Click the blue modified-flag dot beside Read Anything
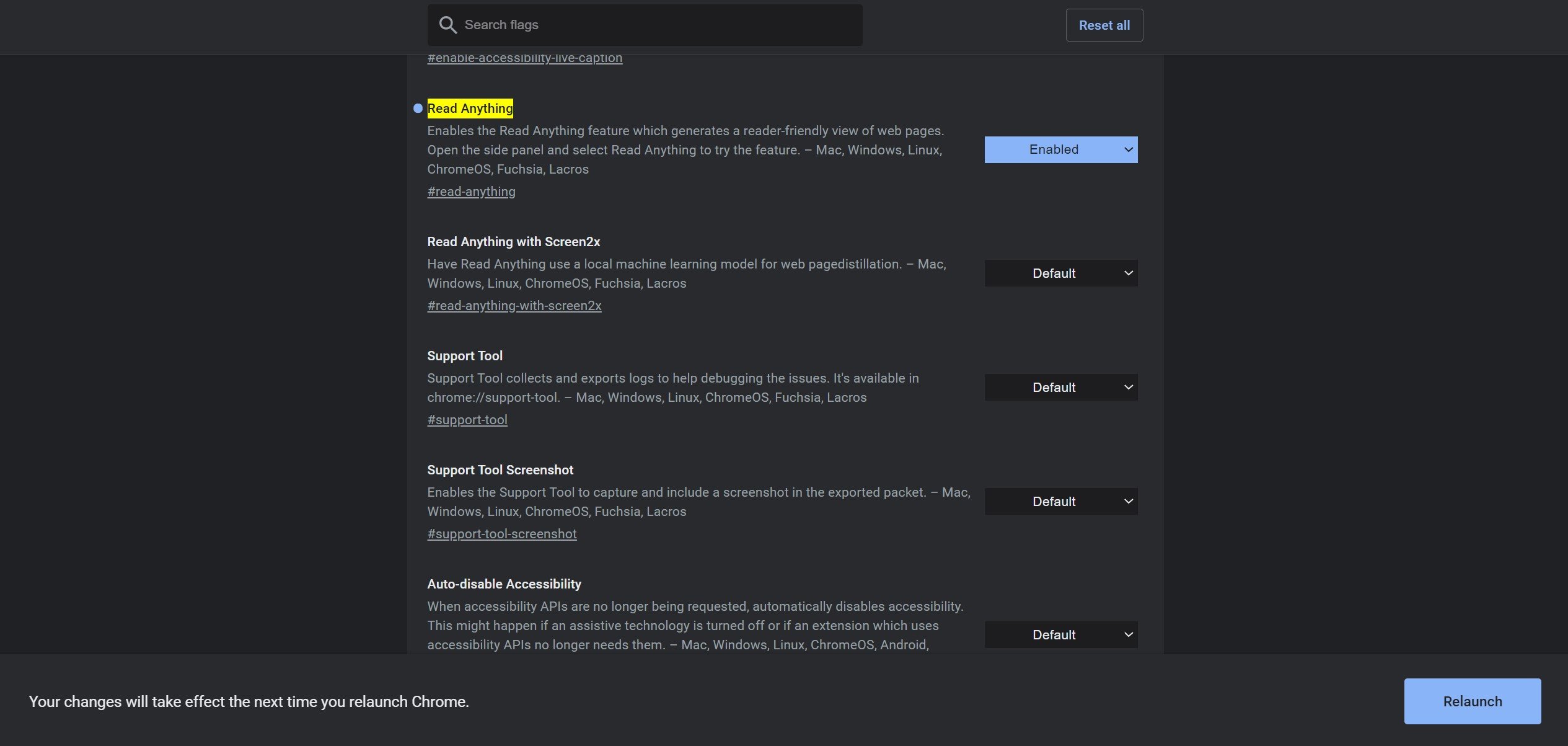This screenshot has width=1568, height=746. pos(418,109)
